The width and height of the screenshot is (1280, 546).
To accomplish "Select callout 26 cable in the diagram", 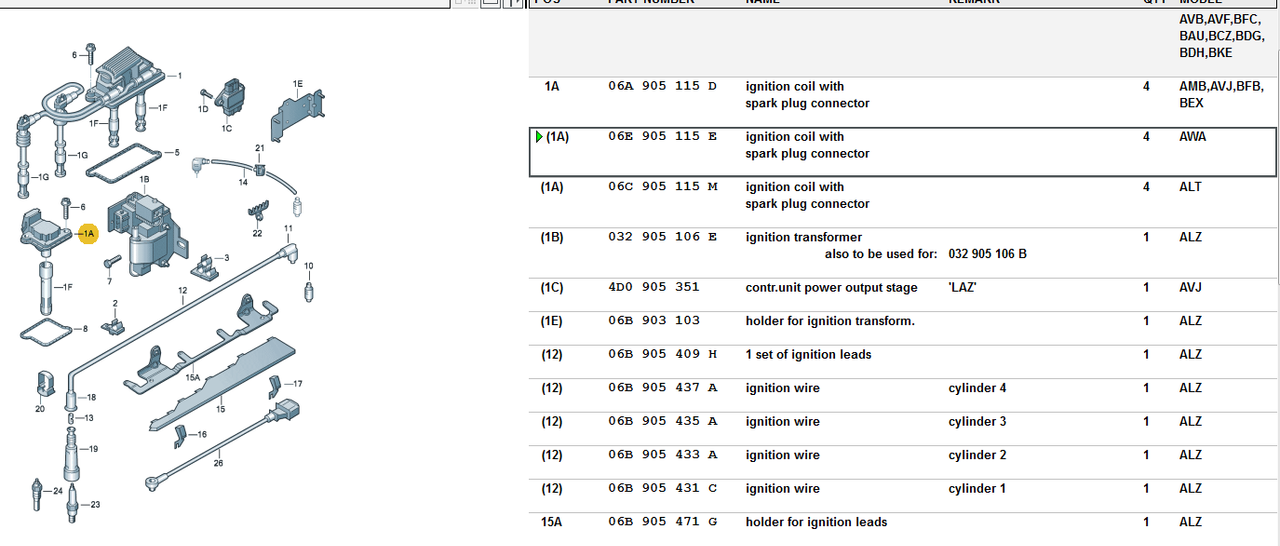I will [218, 463].
